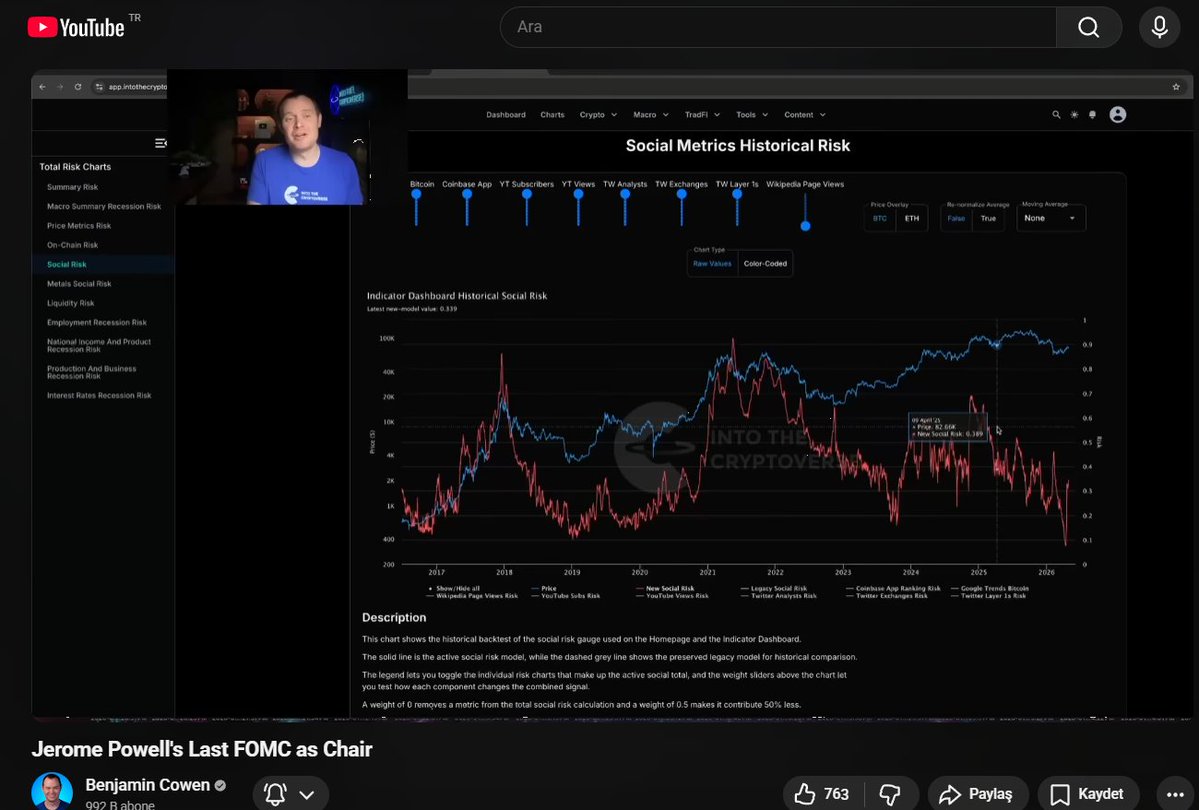Open subscription notification options chevron
1199x810 pixels.
coord(307,795)
